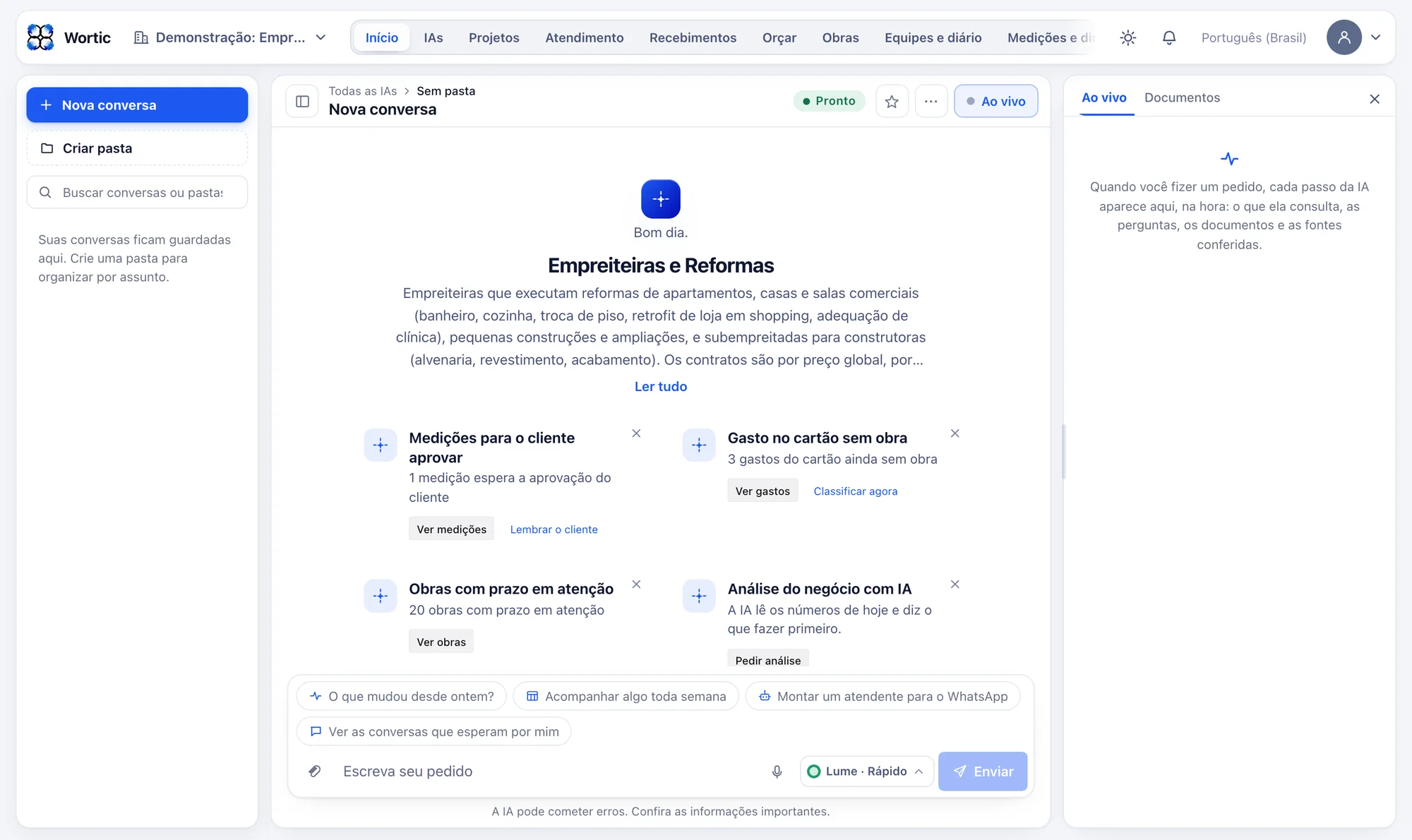This screenshot has width=1412, height=840.
Task: Switch to the IAs tab
Action: [433, 37]
